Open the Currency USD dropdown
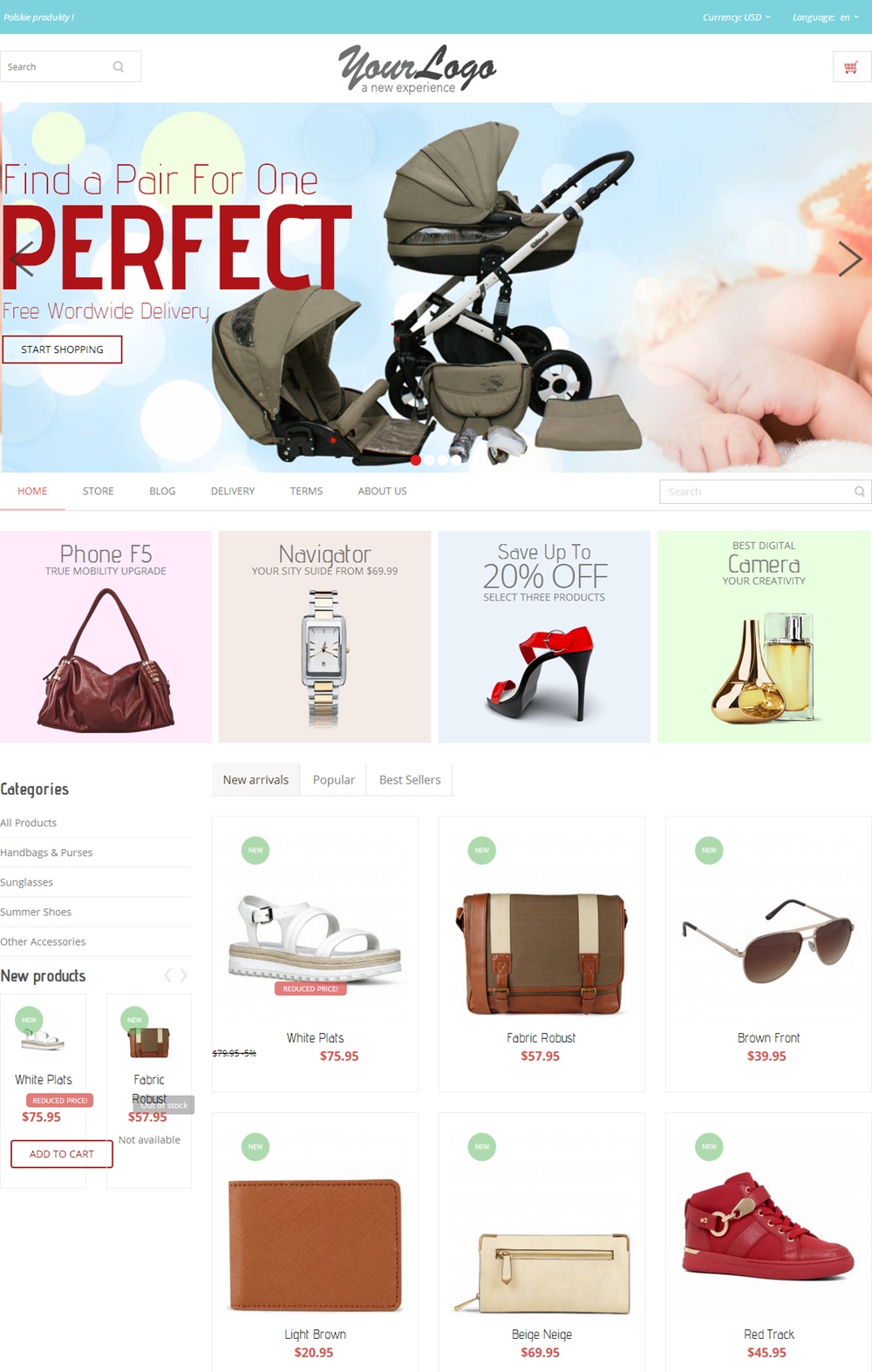Screen dimensions: 872x1372 (x=737, y=17)
